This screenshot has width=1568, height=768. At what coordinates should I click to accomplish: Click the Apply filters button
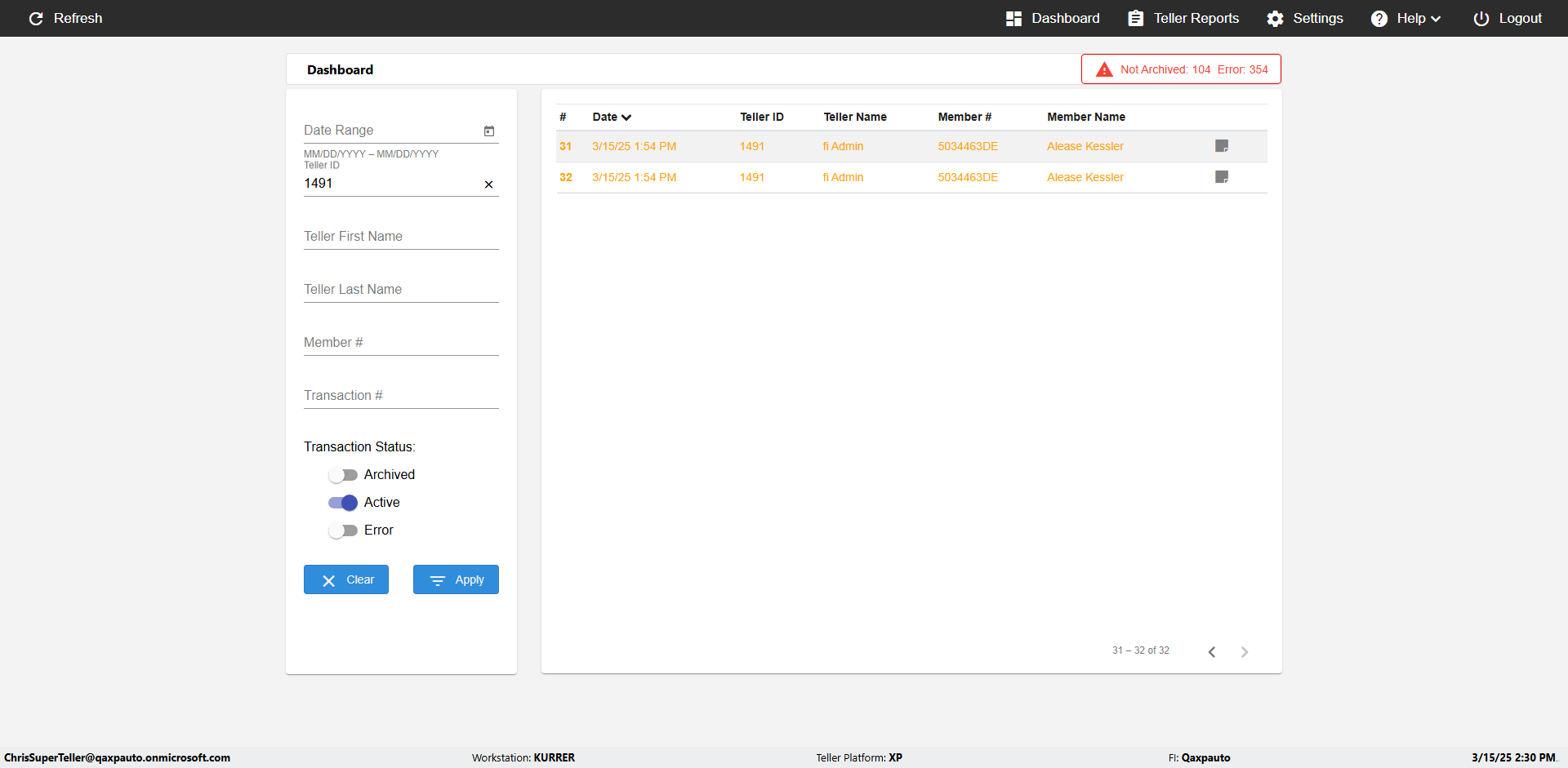pos(456,579)
